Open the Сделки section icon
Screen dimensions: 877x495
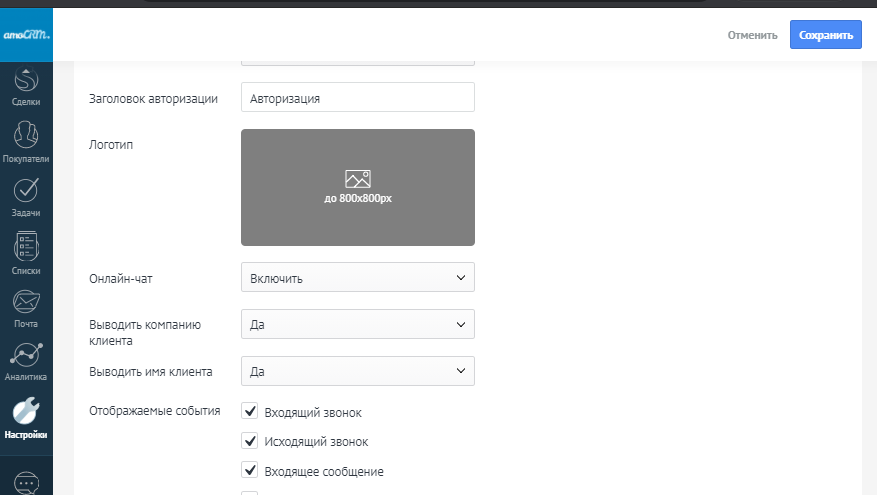[26, 78]
